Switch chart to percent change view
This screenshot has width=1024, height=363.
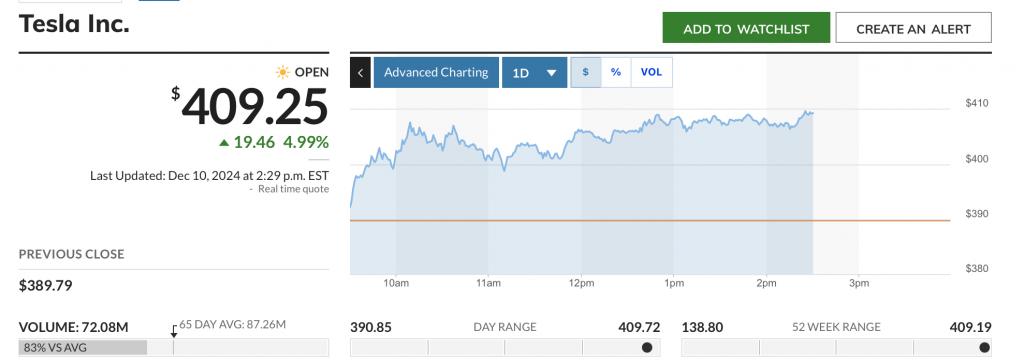(616, 72)
